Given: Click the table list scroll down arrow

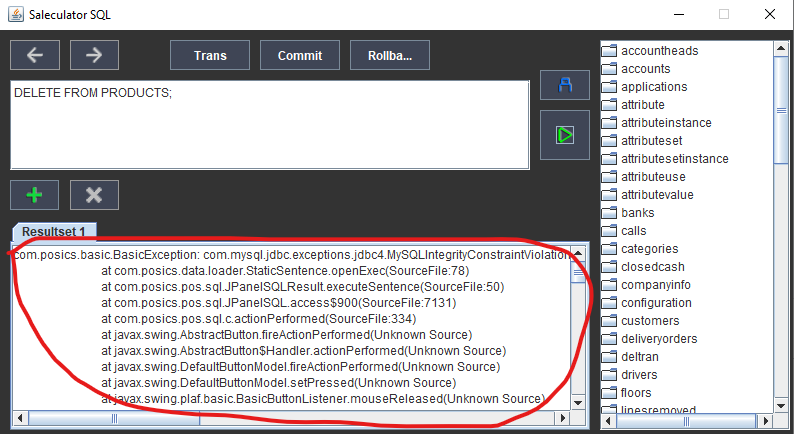Looking at the screenshot, I should click(x=781, y=405).
